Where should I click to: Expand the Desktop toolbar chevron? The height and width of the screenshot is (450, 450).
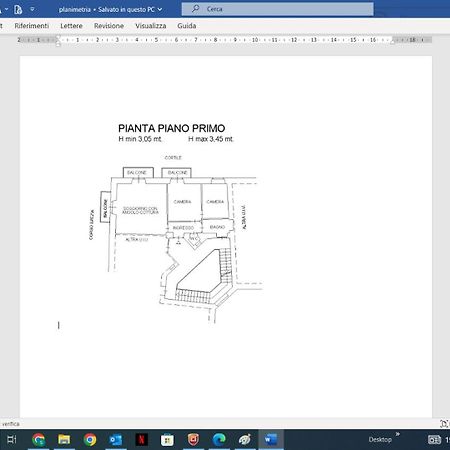point(398,434)
